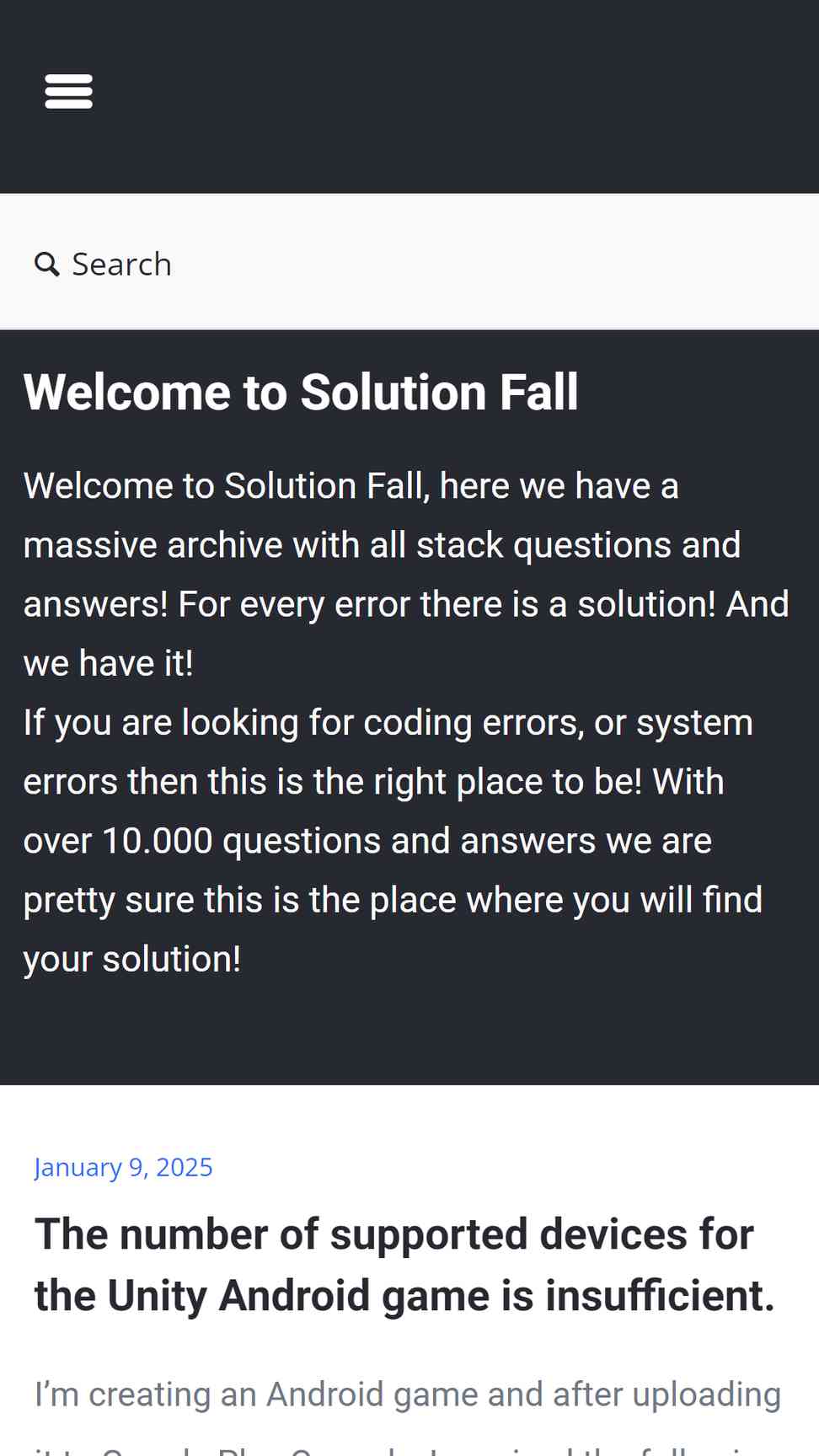Open the January 9, 2025 date link
The height and width of the screenshot is (1456, 819).
[123, 1167]
